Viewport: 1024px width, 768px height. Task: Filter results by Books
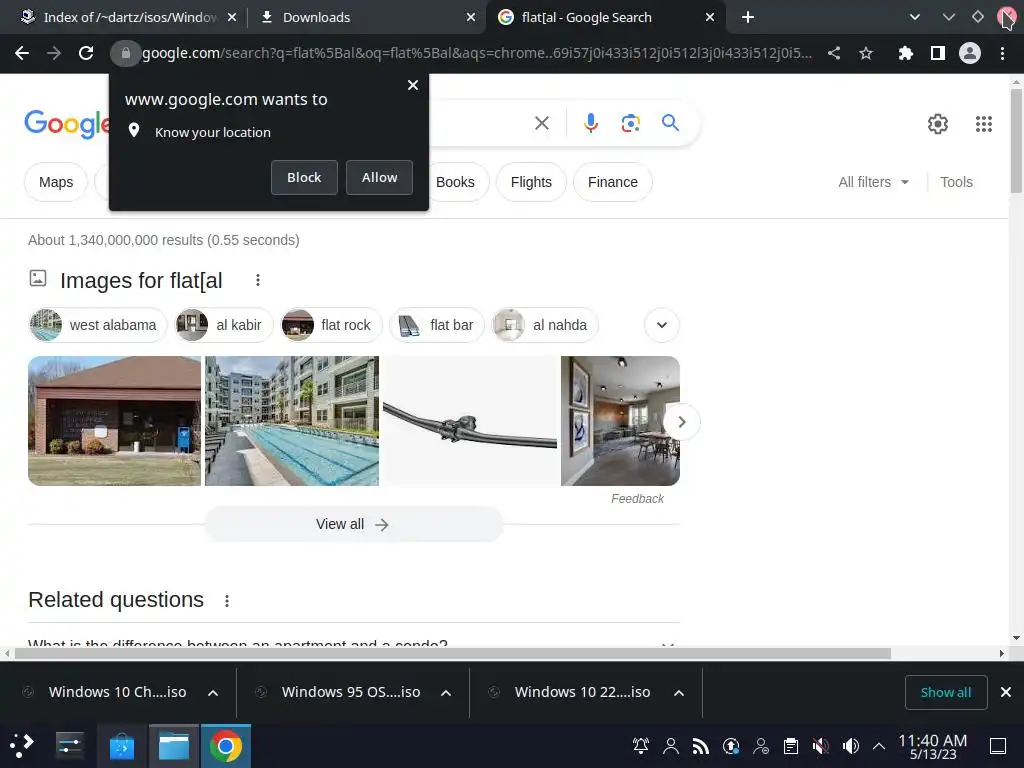click(x=455, y=182)
